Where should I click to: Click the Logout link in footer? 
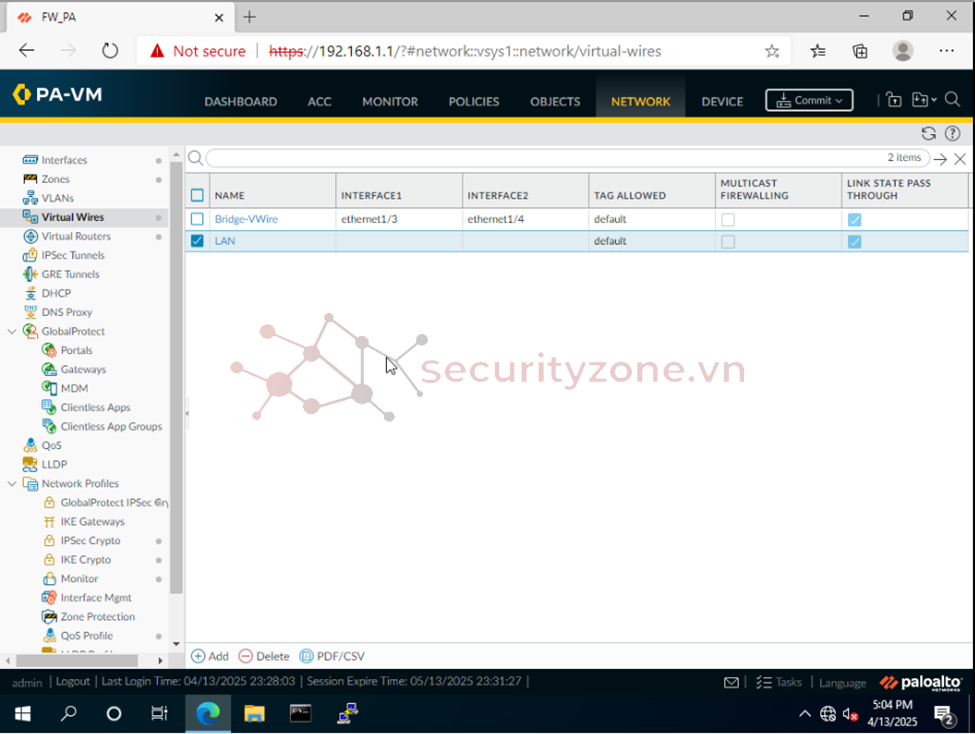(73, 682)
